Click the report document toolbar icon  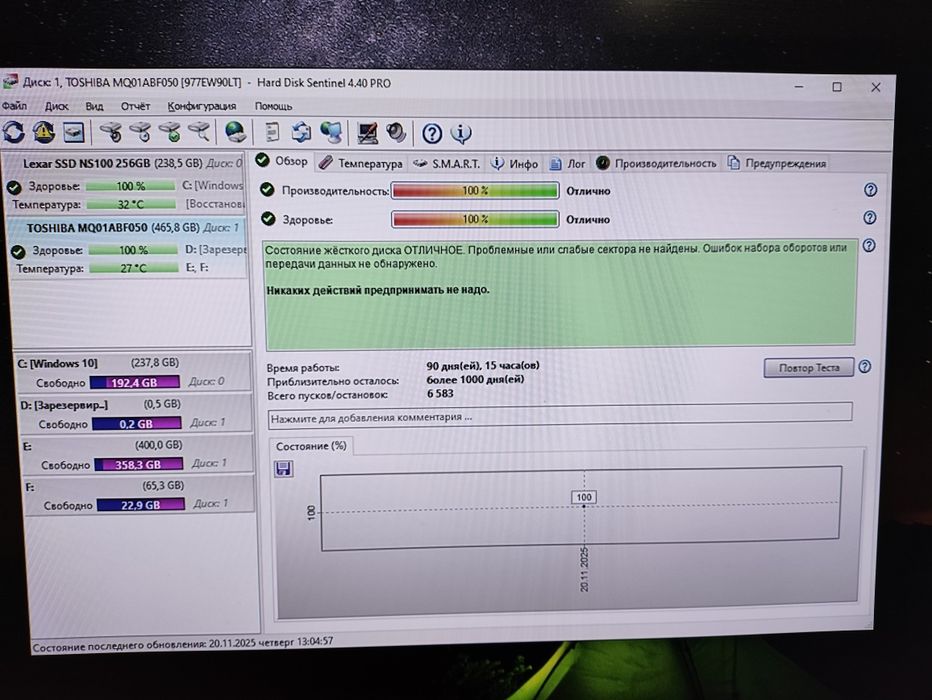(272, 132)
